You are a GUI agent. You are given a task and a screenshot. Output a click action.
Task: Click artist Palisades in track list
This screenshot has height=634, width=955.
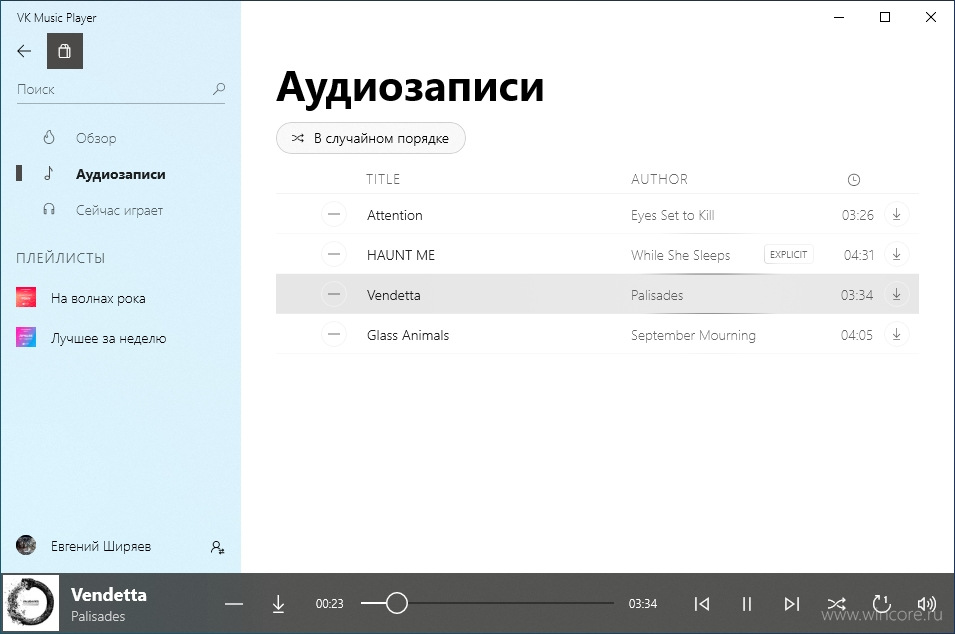pyautogui.click(x=657, y=295)
